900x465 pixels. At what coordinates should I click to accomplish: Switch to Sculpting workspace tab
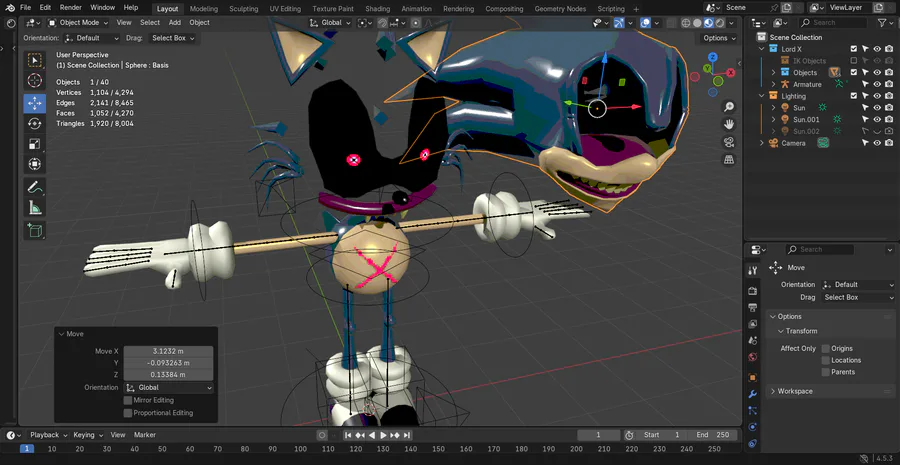[243, 9]
